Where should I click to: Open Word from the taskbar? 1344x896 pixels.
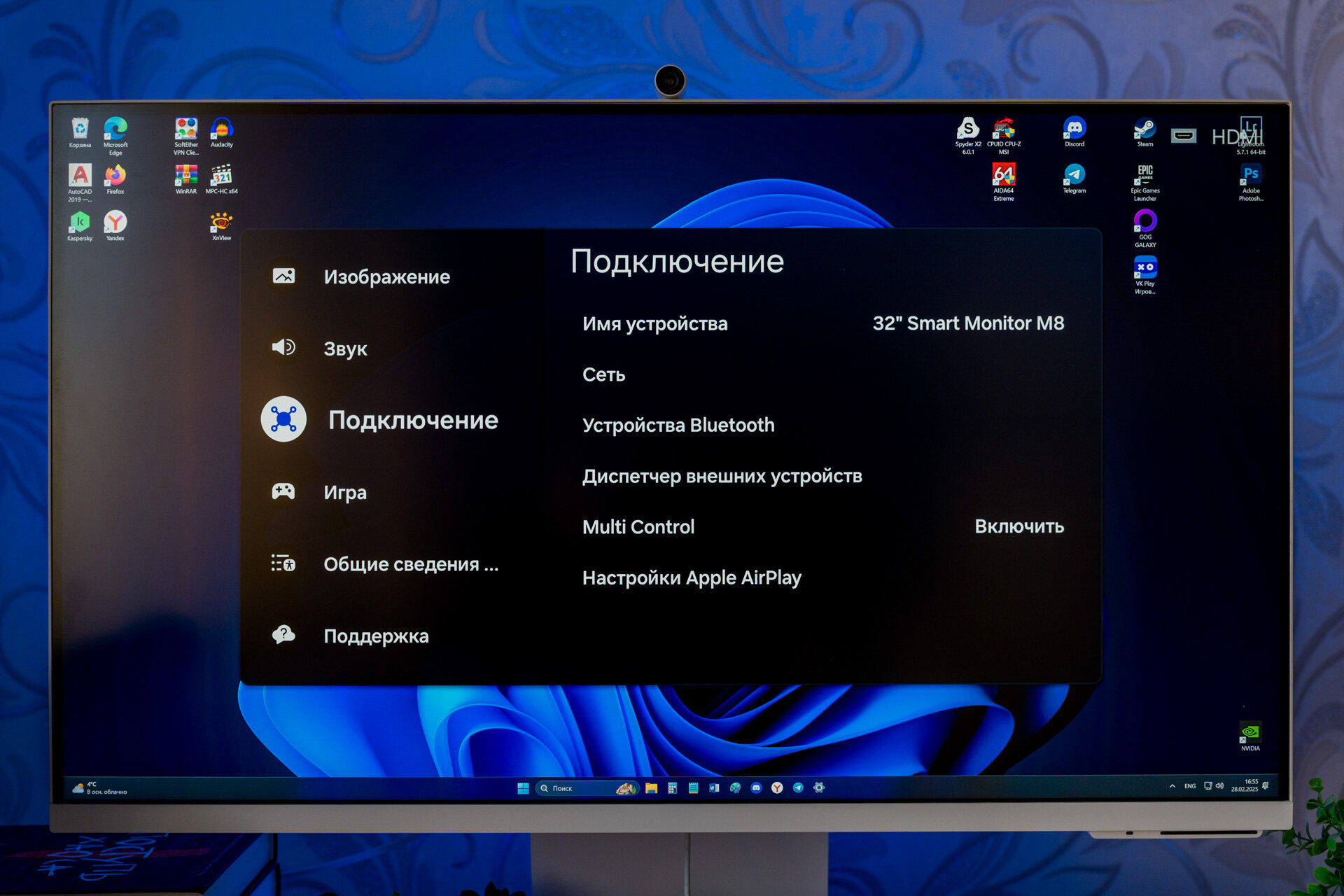click(x=714, y=788)
